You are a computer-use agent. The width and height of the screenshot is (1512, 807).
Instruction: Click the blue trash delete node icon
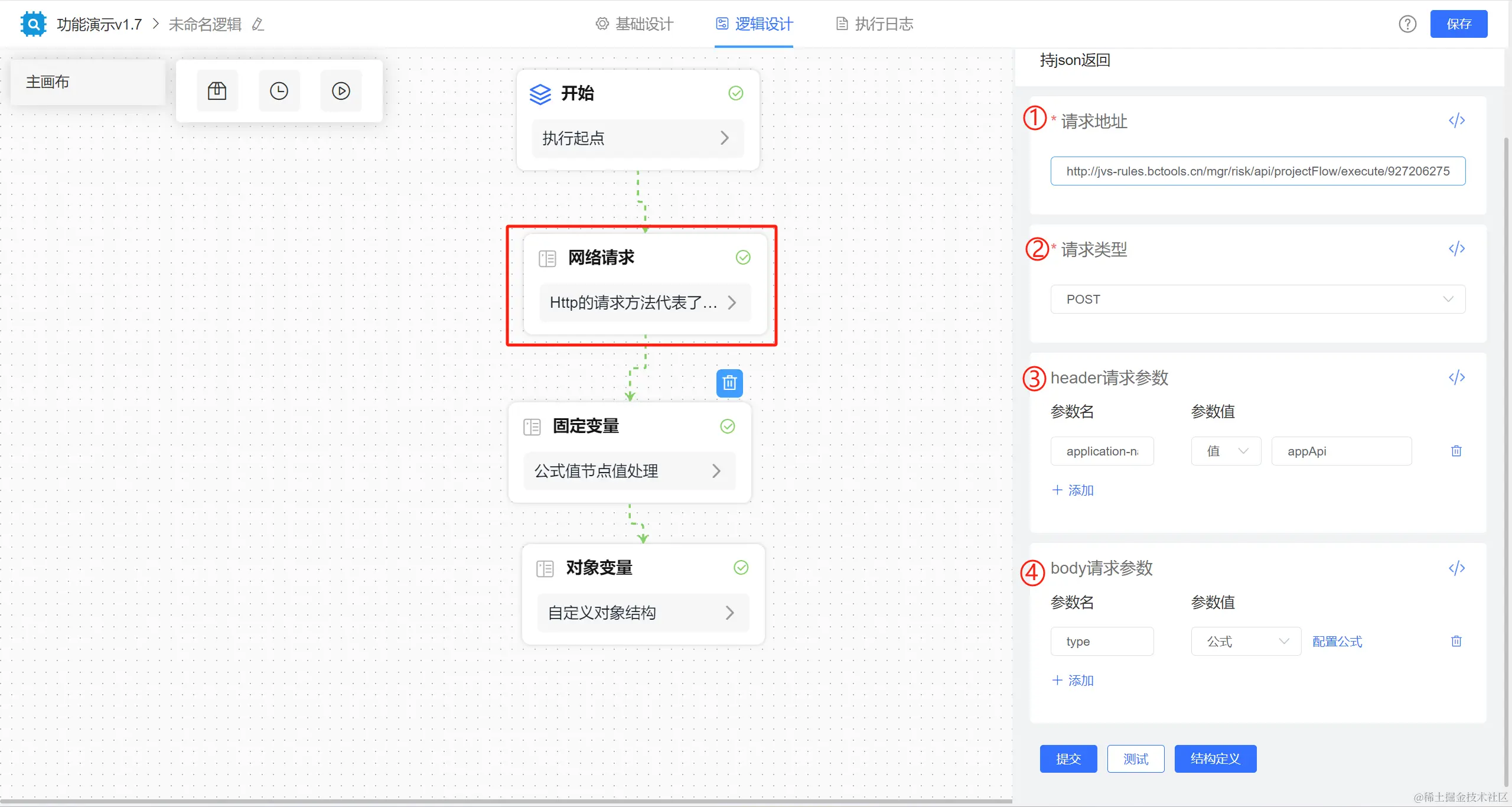point(729,383)
